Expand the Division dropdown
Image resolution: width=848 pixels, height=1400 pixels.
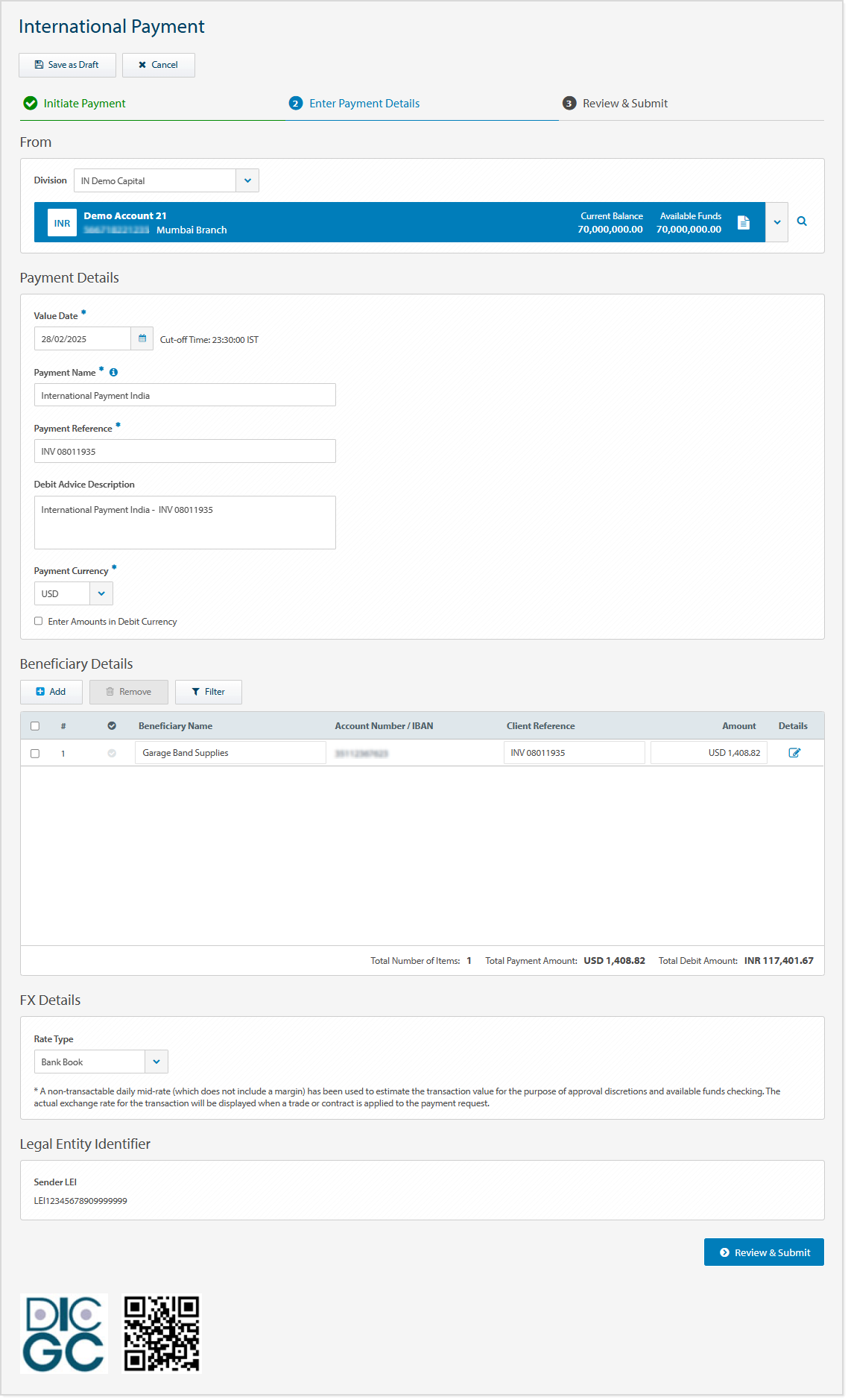tap(247, 180)
